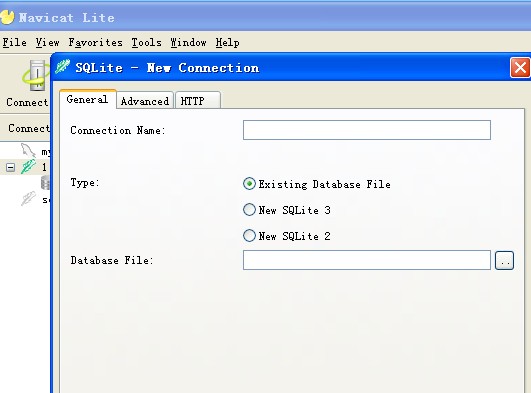Click the grey inactive SQLite feather icon

pos(28,199)
